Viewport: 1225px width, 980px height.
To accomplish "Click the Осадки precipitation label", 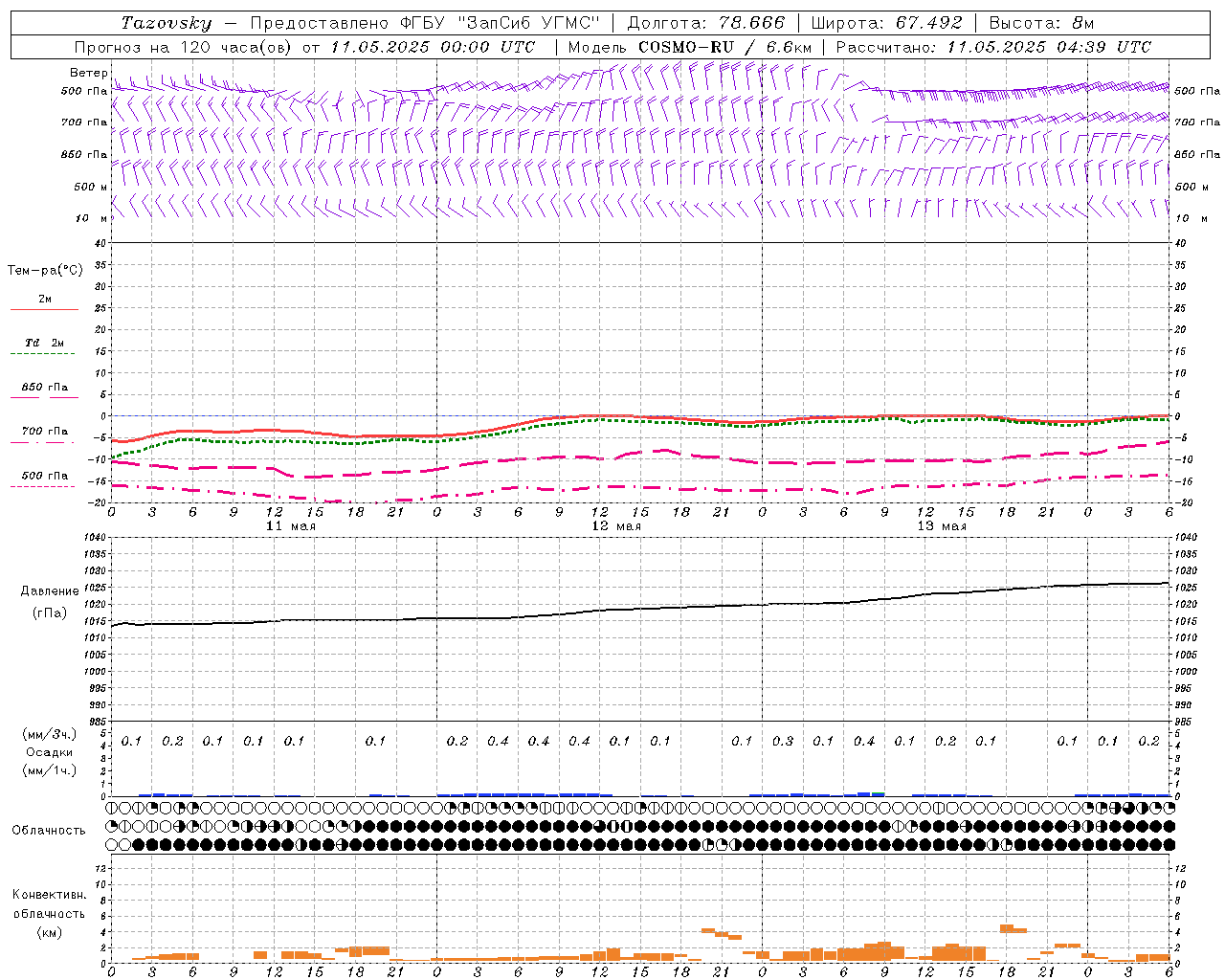I will coord(49,752).
